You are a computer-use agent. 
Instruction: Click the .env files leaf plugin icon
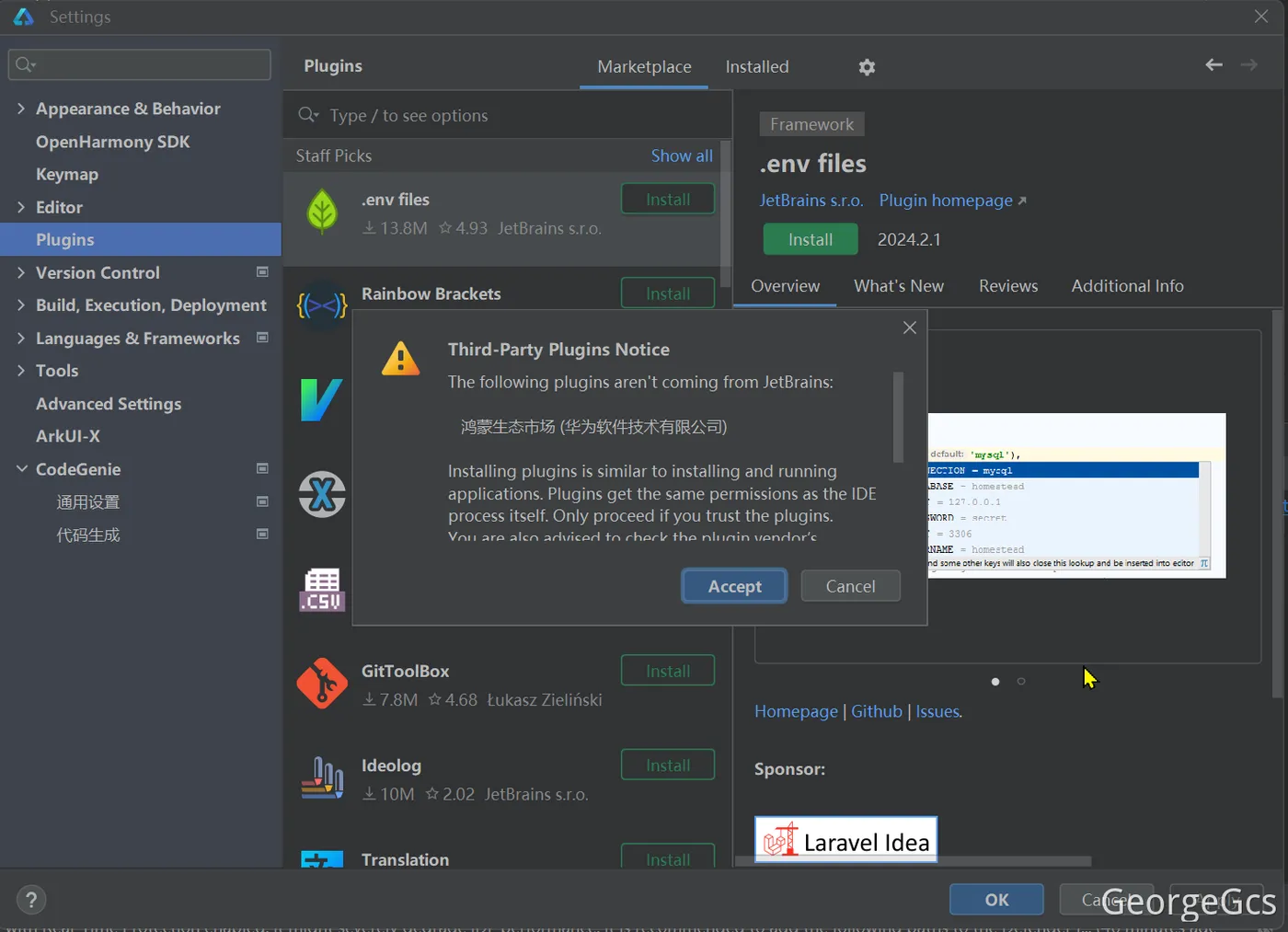point(322,212)
